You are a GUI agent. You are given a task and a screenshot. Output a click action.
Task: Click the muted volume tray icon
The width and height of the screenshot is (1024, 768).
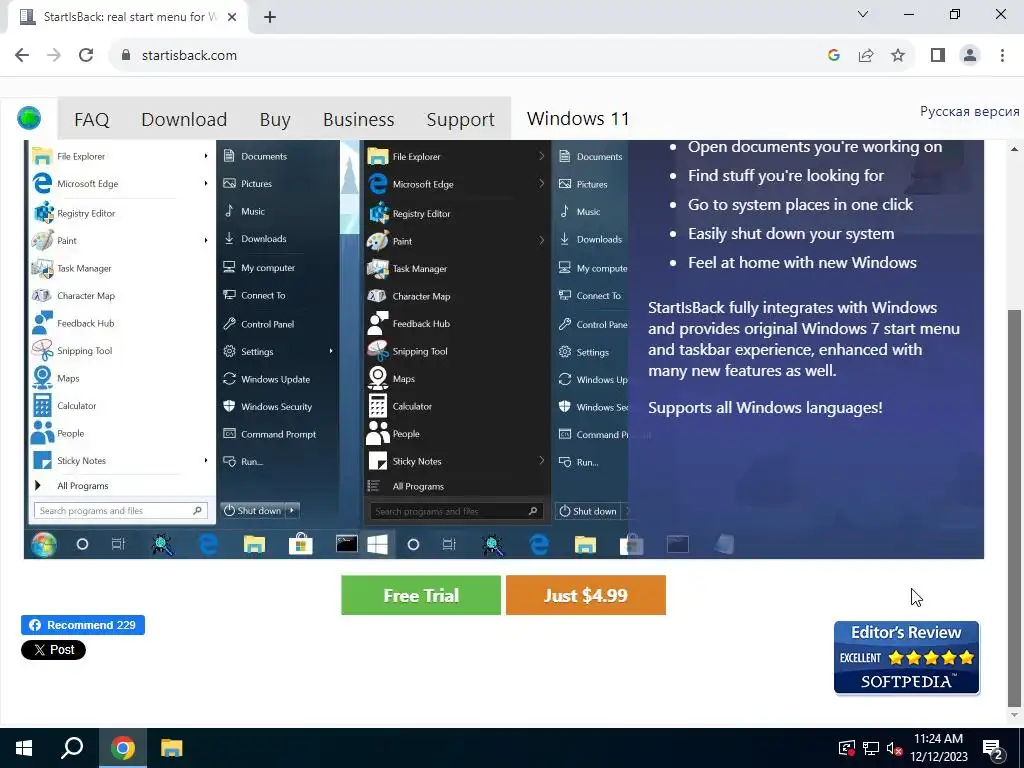[895, 748]
